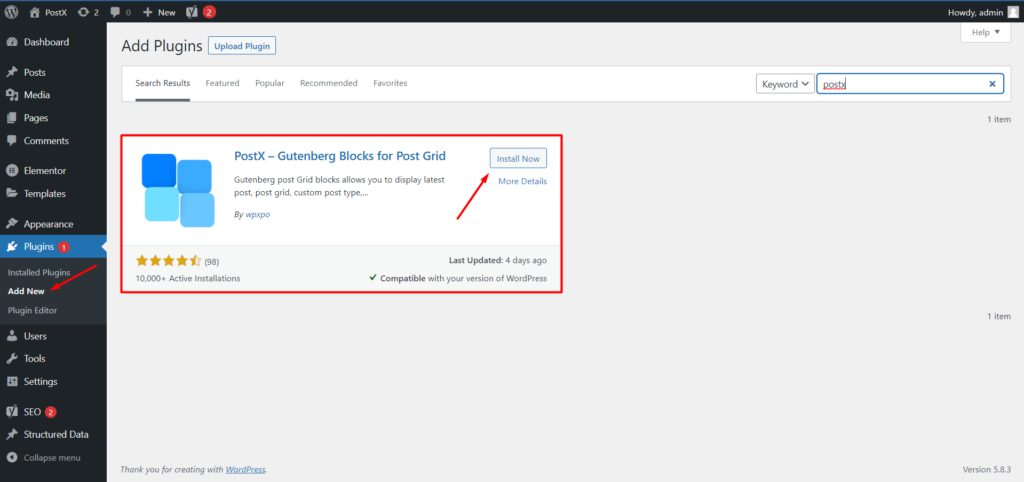
Task: Click the top "1 item" count text
Action: coord(999,120)
